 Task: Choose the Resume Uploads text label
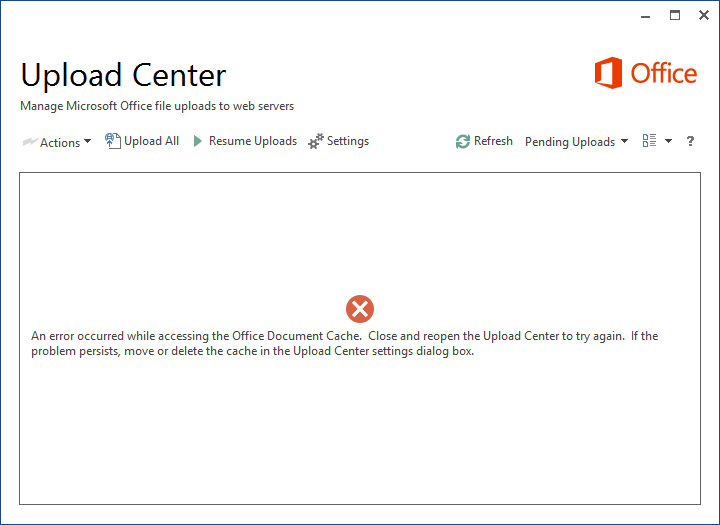(x=252, y=141)
